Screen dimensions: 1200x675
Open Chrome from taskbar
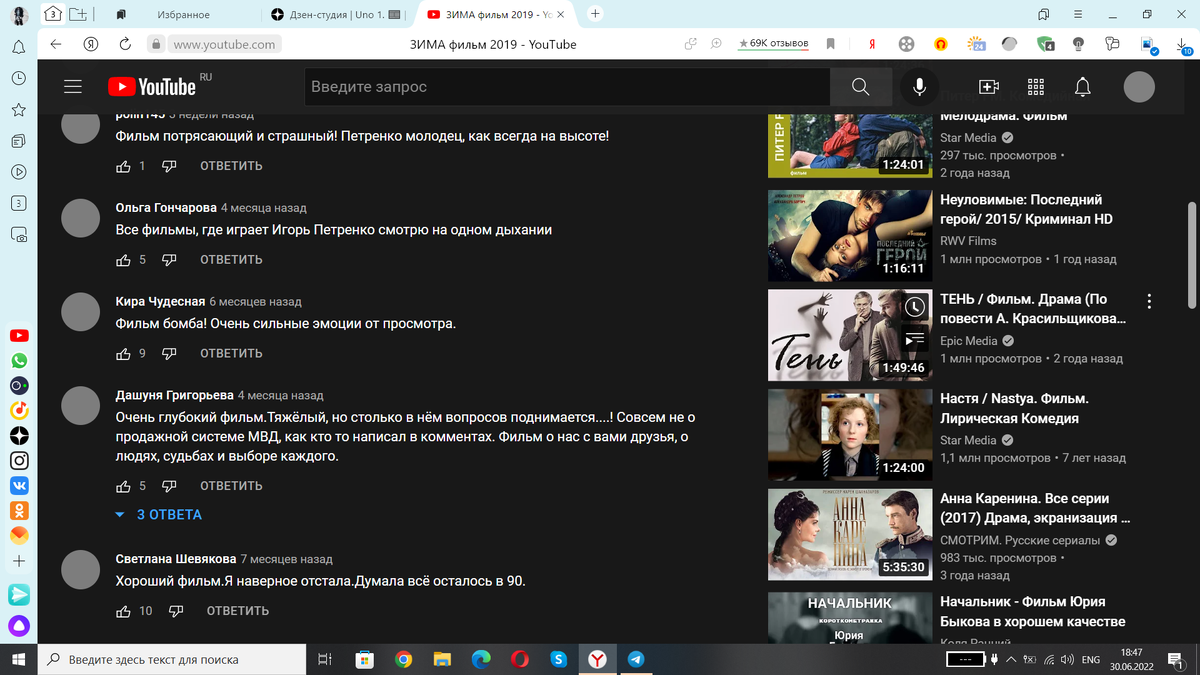(x=403, y=659)
